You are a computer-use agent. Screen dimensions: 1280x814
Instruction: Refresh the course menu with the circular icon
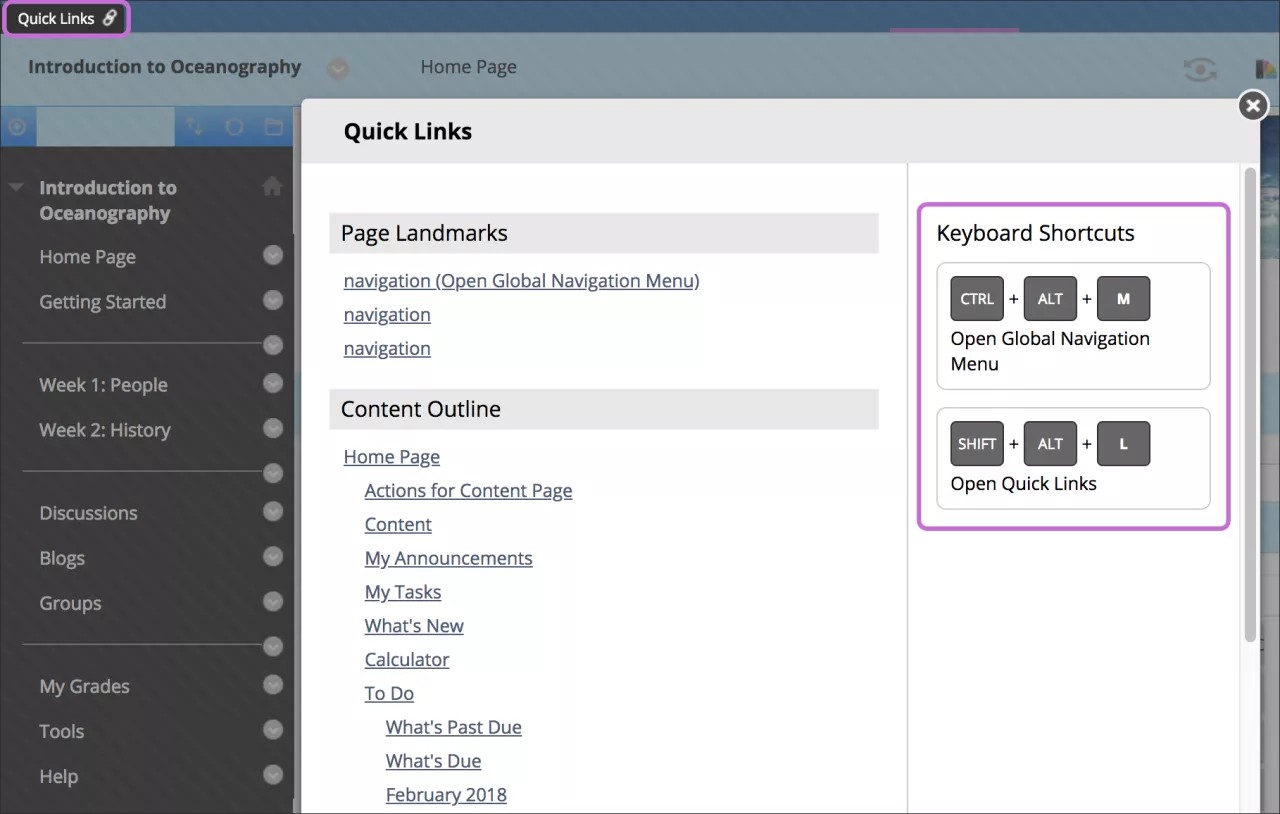[x=233, y=126]
